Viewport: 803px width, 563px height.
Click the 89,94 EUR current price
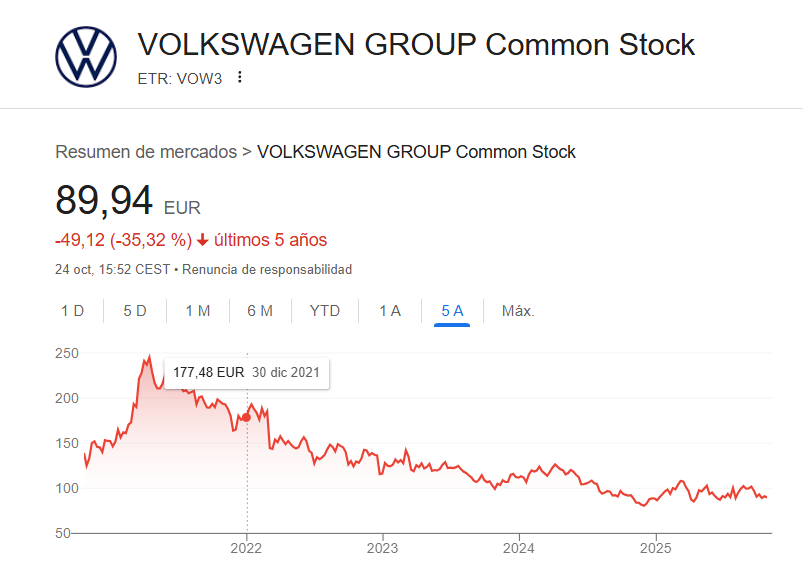click(104, 200)
